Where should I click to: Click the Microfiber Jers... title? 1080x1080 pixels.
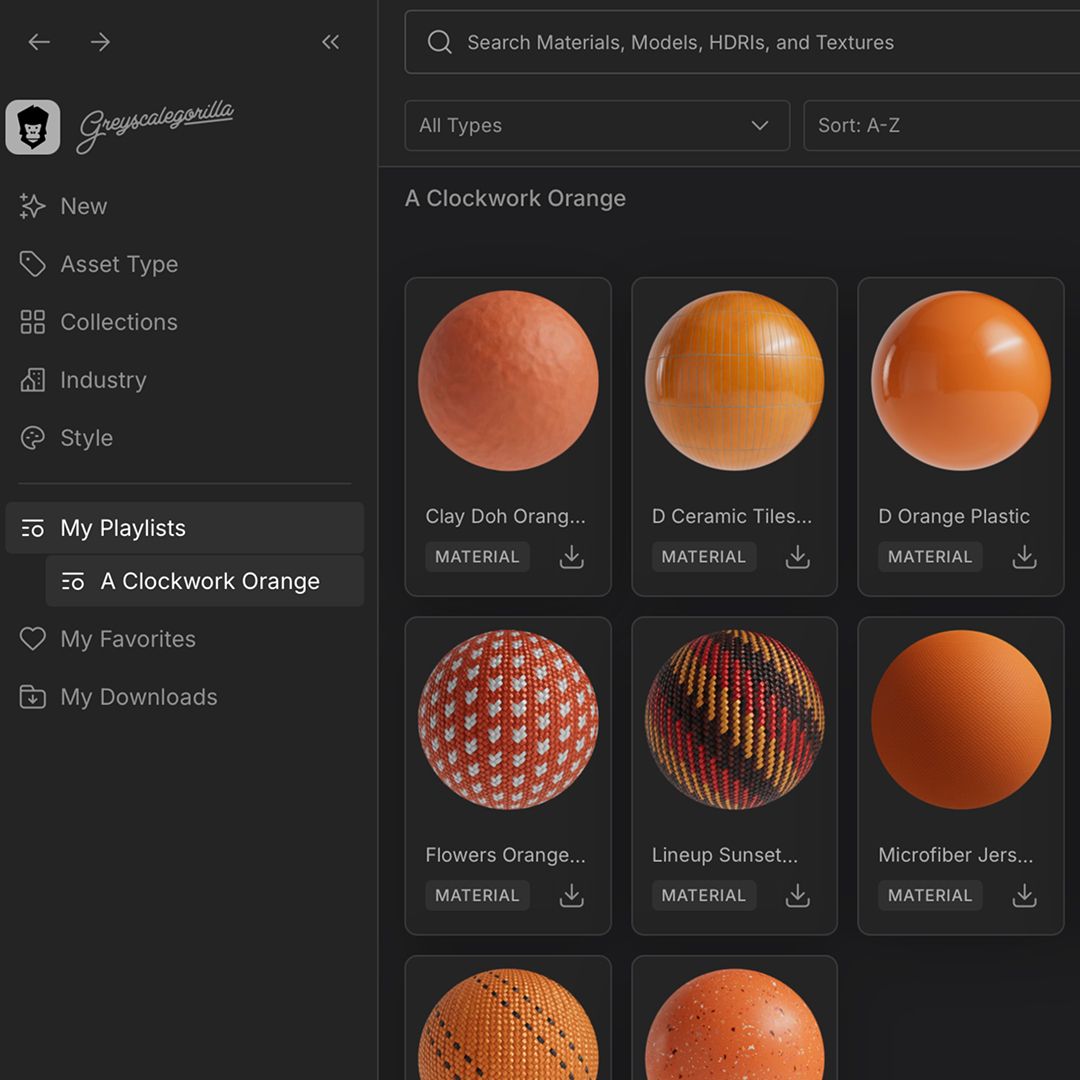point(955,855)
